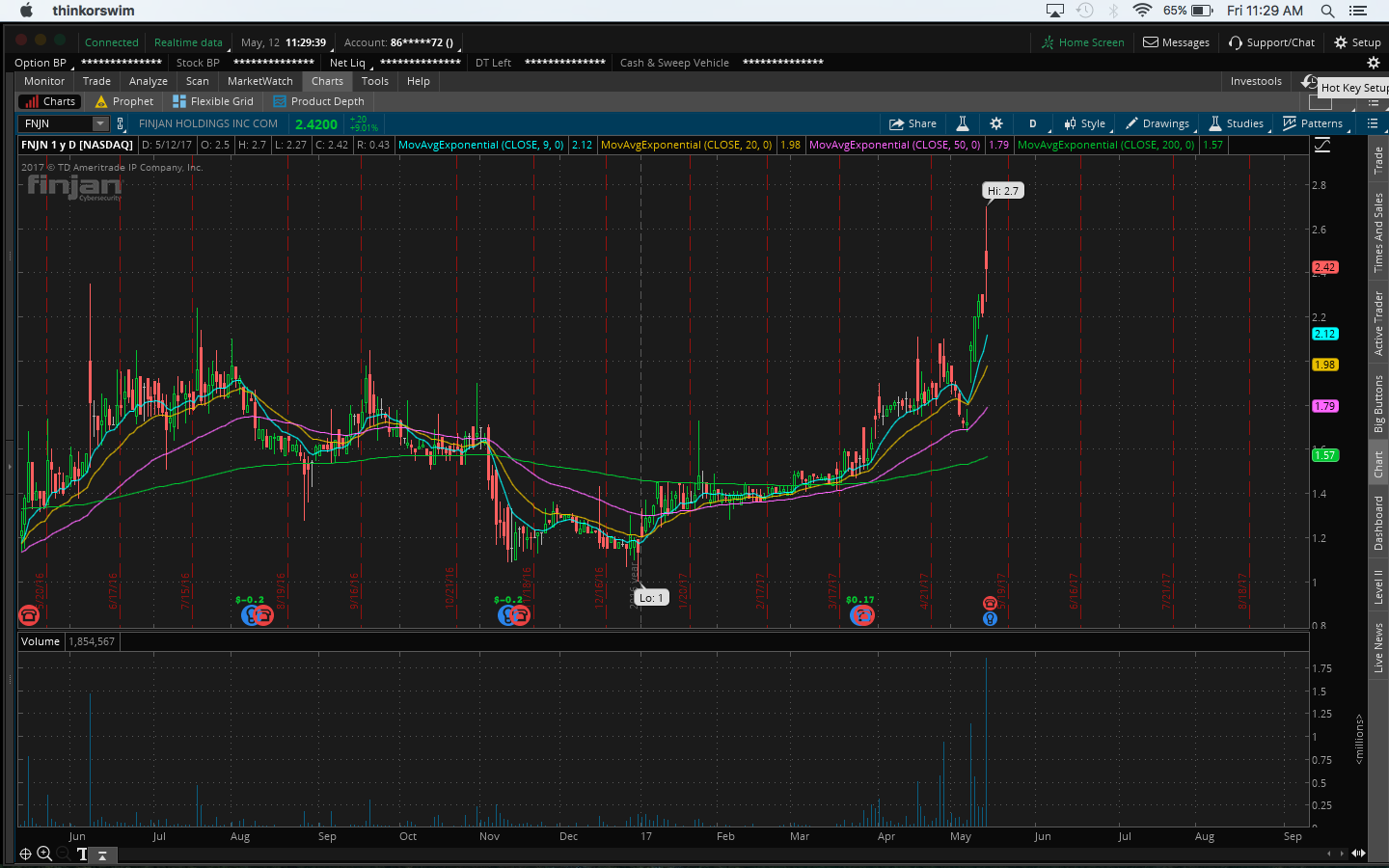
Task: Click the Support/Chat button
Action: tap(1271, 42)
